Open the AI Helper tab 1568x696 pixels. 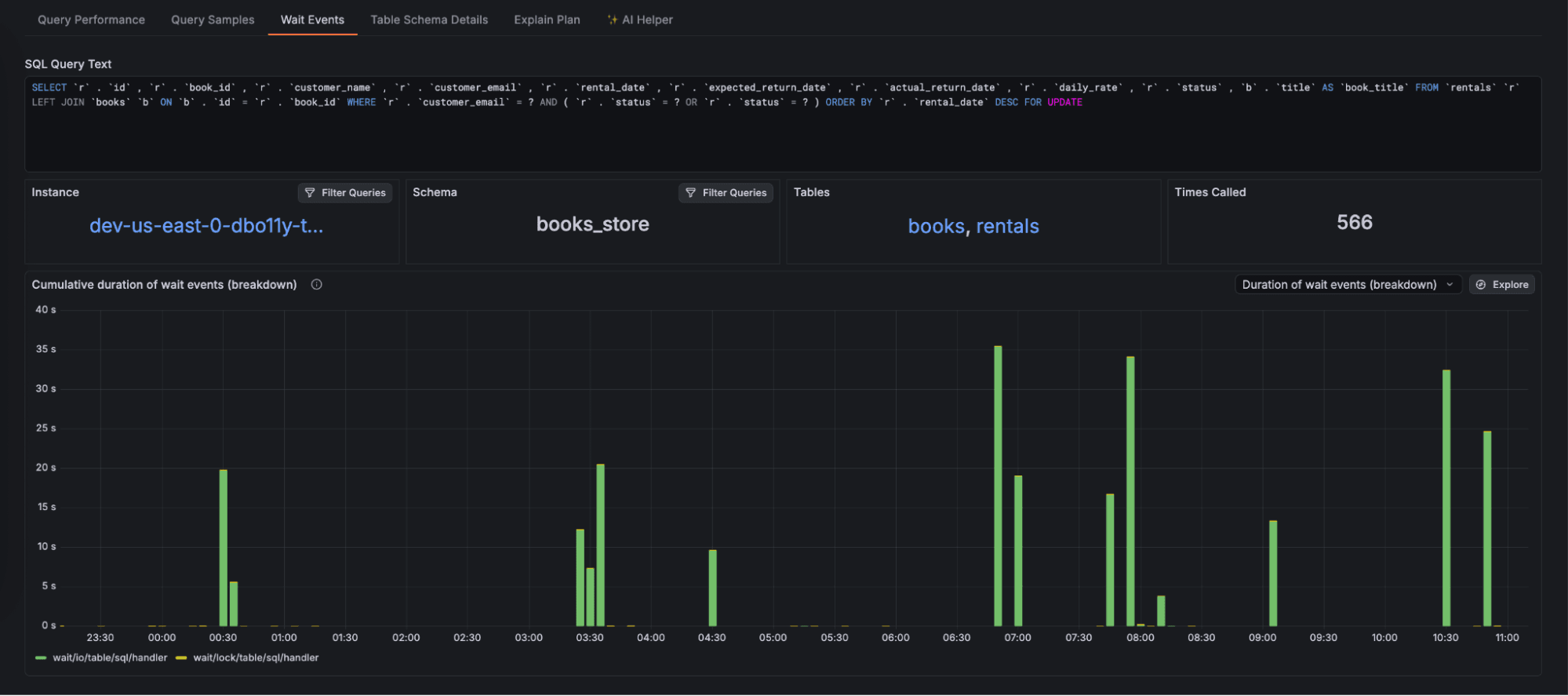coord(640,20)
